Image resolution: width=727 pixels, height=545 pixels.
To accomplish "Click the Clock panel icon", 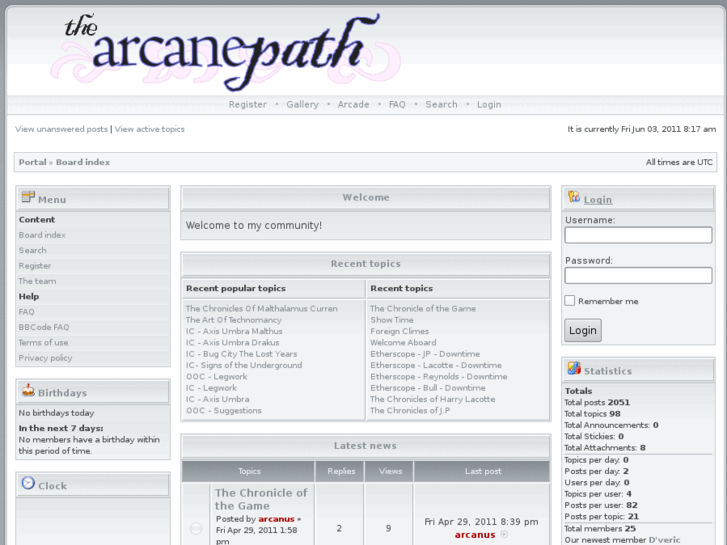I will click(28, 483).
